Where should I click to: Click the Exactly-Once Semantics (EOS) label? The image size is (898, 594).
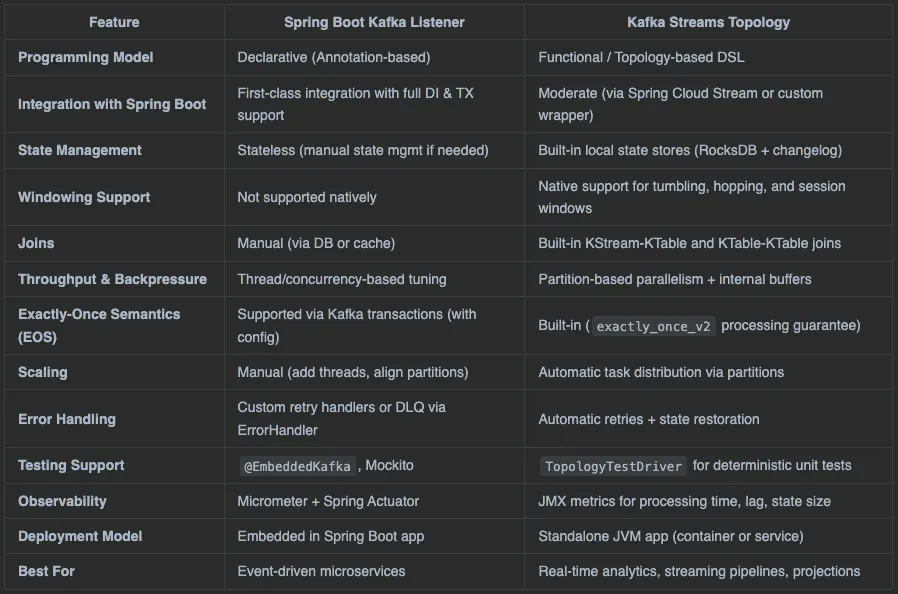(99, 325)
